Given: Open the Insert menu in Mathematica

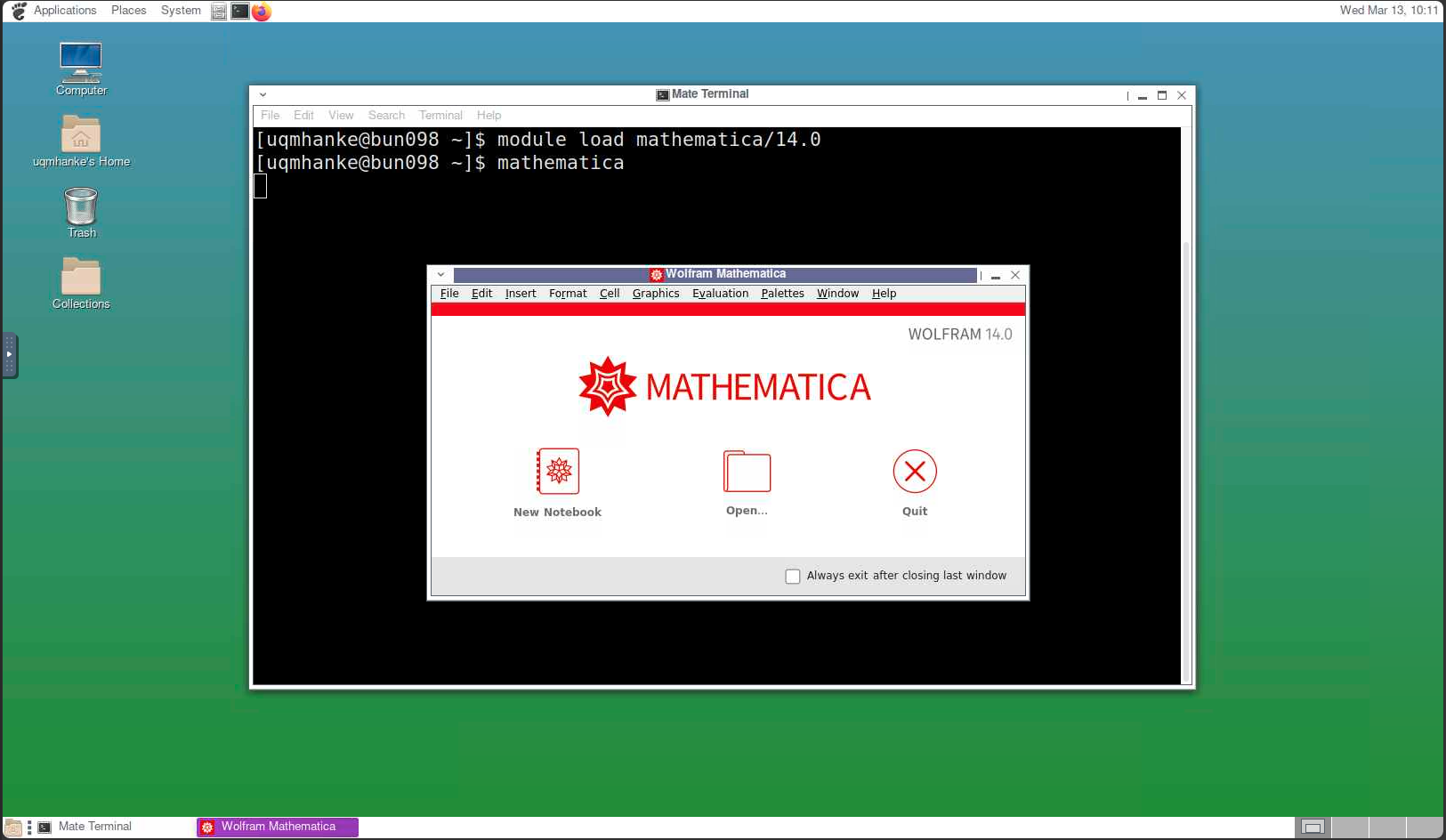Looking at the screenshot, I should pos(521,294).
